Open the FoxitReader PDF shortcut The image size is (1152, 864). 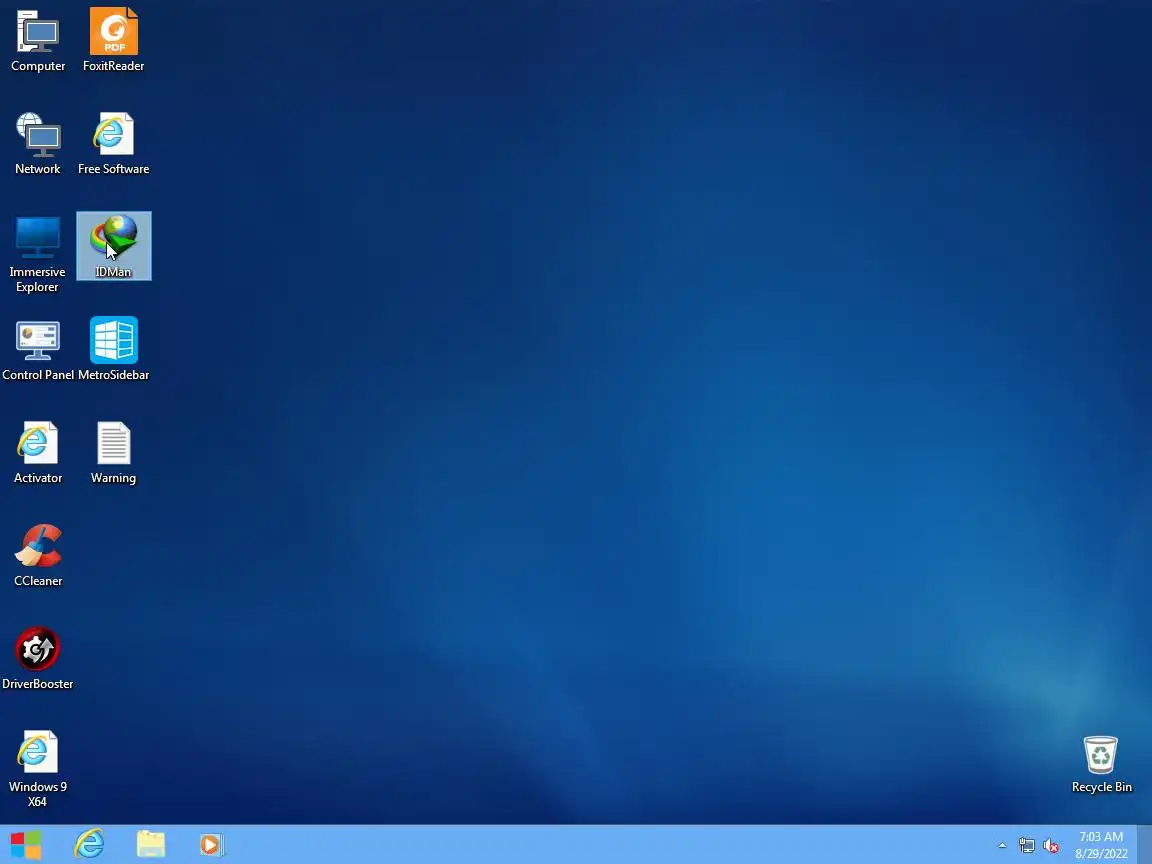[113, 40]
